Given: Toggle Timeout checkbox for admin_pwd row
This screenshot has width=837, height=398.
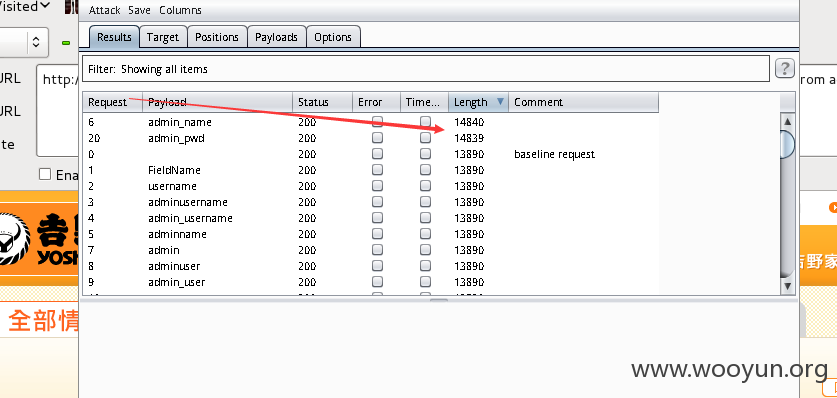Looking at the screenshot, I should pyautogui.click(x=425, y=138).
